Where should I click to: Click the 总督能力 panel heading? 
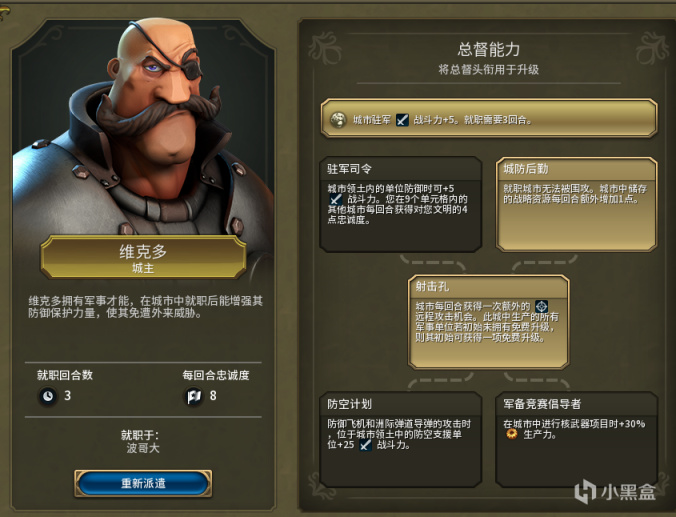(488, 50)
